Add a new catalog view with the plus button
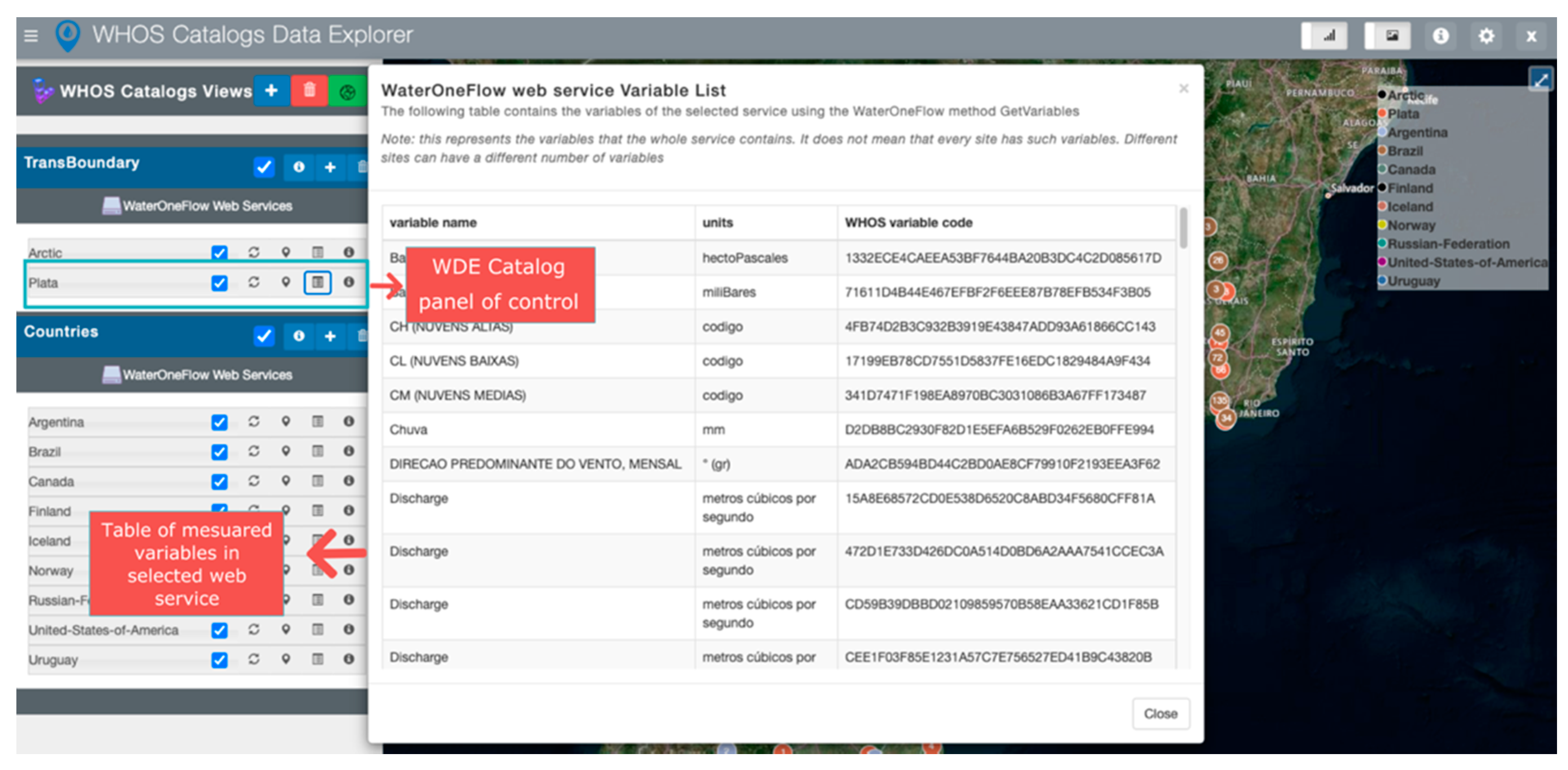Viewport: 1568px width, 770px height. [272, 91]
